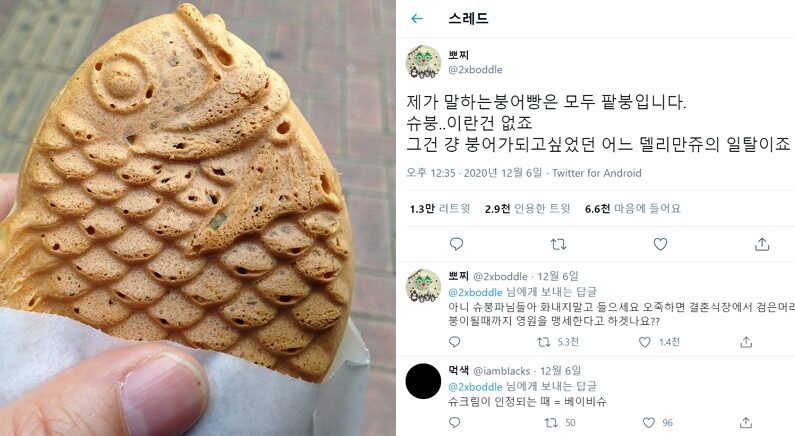The image size is (795, 436).
Task: Open the 6.6천 마음에 들어요 list
Action: [x=632, y=208]
